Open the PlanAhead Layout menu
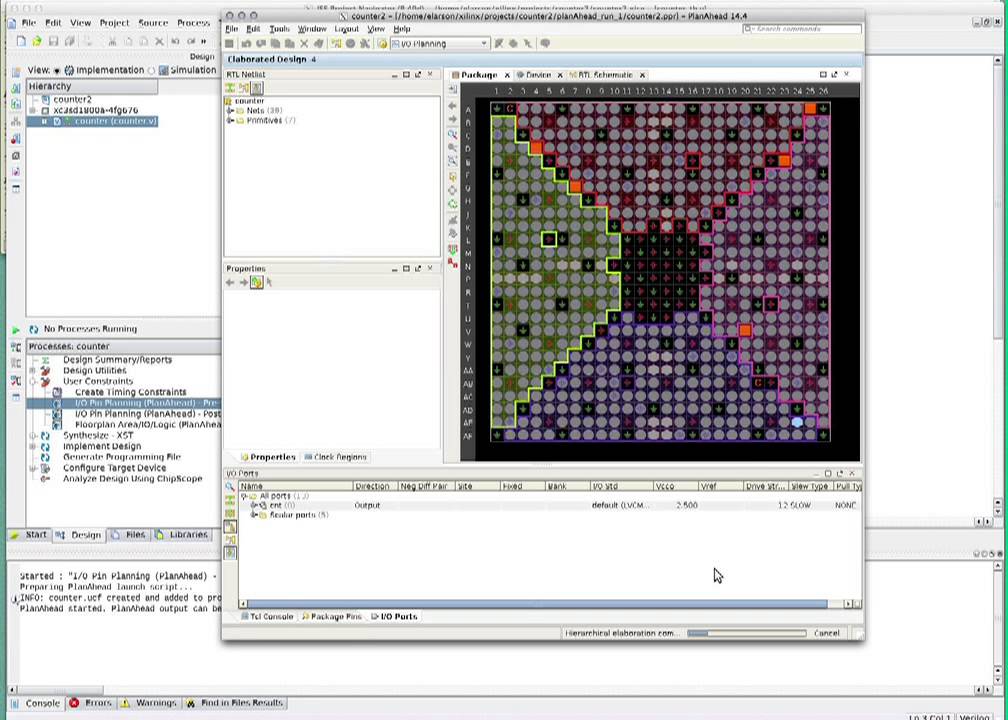Image resolution: width=1008 pixels, height=720 pixels. 346,29
